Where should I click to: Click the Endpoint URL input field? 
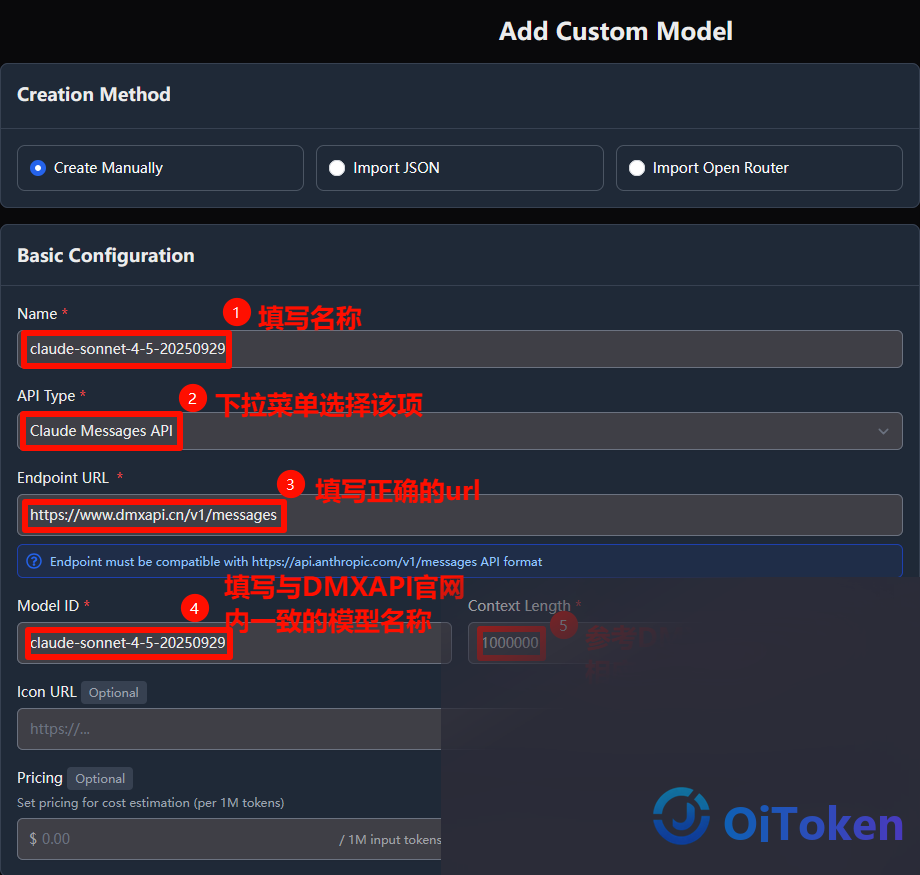pyautogui.click(x=459, y=515)
